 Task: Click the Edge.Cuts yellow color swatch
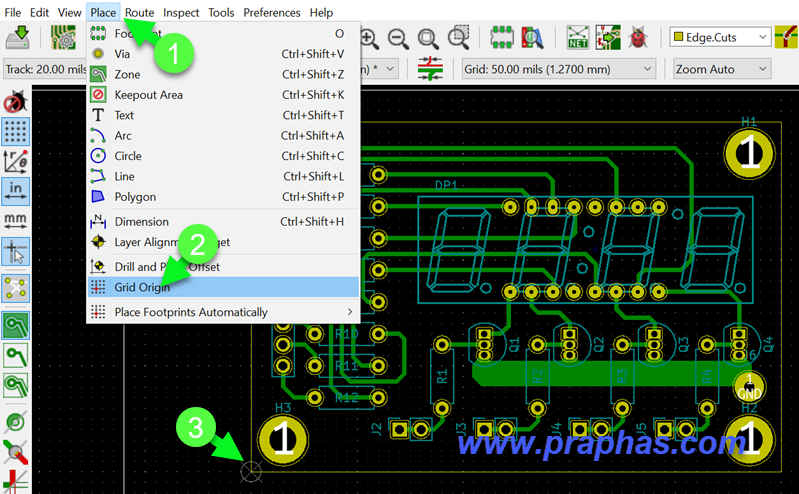(x=678, y=37)
